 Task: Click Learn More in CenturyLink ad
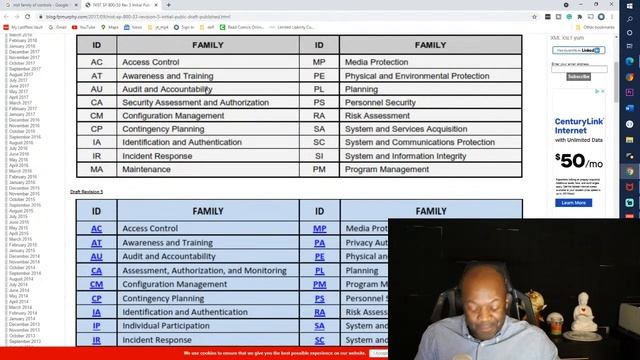pos(573,203)
